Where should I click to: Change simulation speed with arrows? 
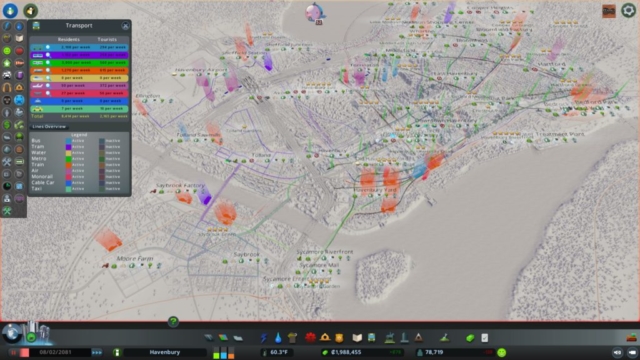(97, 352)
